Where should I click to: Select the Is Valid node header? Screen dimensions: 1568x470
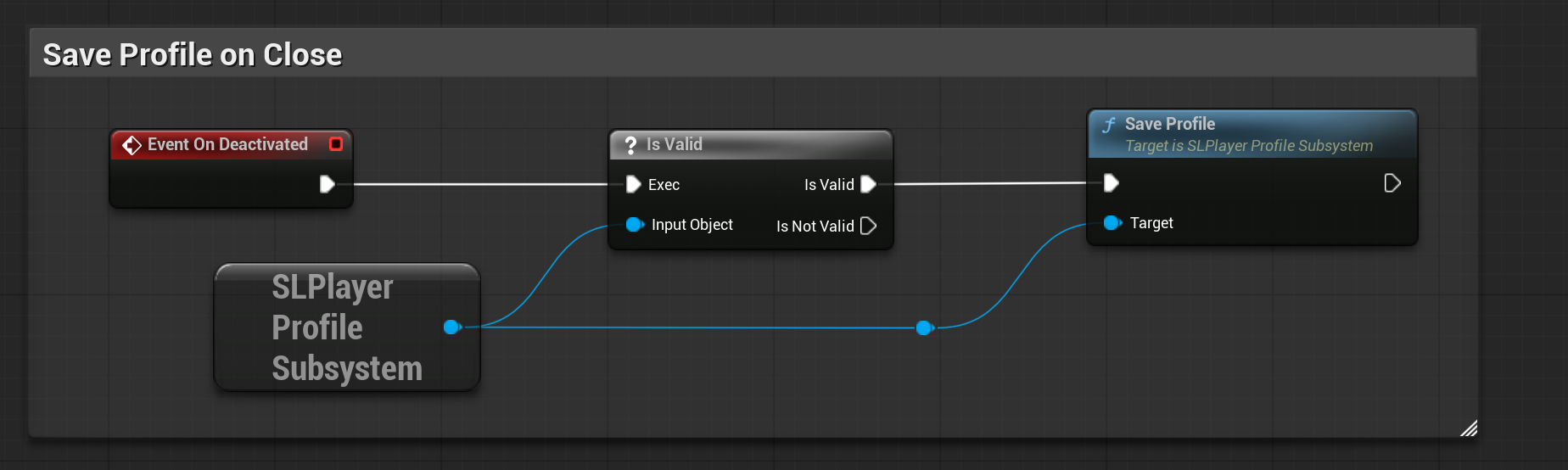pos(751,144)
